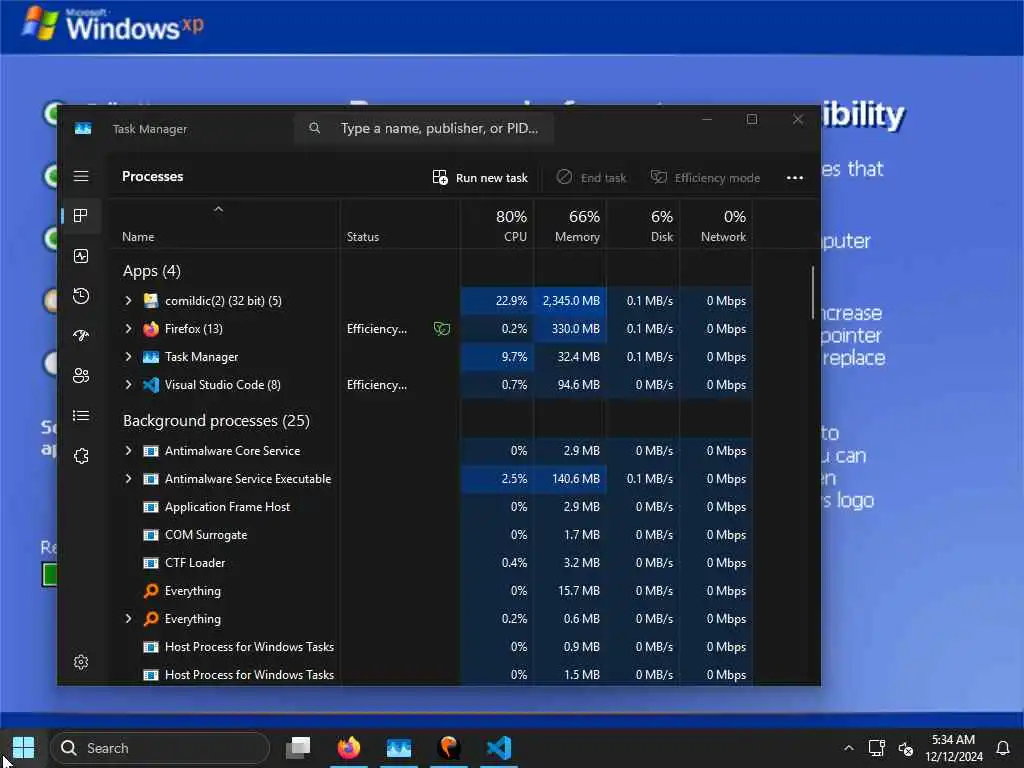Click the Efficiency mode button
1024x768 pixels.
[x=705, y=178]
